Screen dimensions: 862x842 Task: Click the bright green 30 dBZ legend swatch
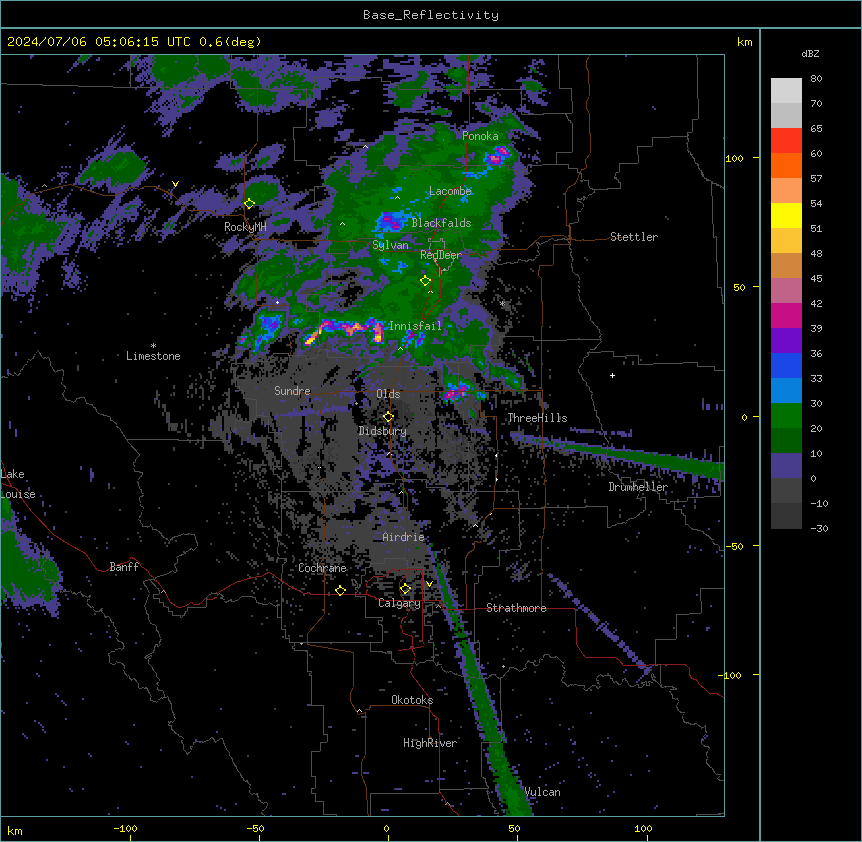coord(786,416)
